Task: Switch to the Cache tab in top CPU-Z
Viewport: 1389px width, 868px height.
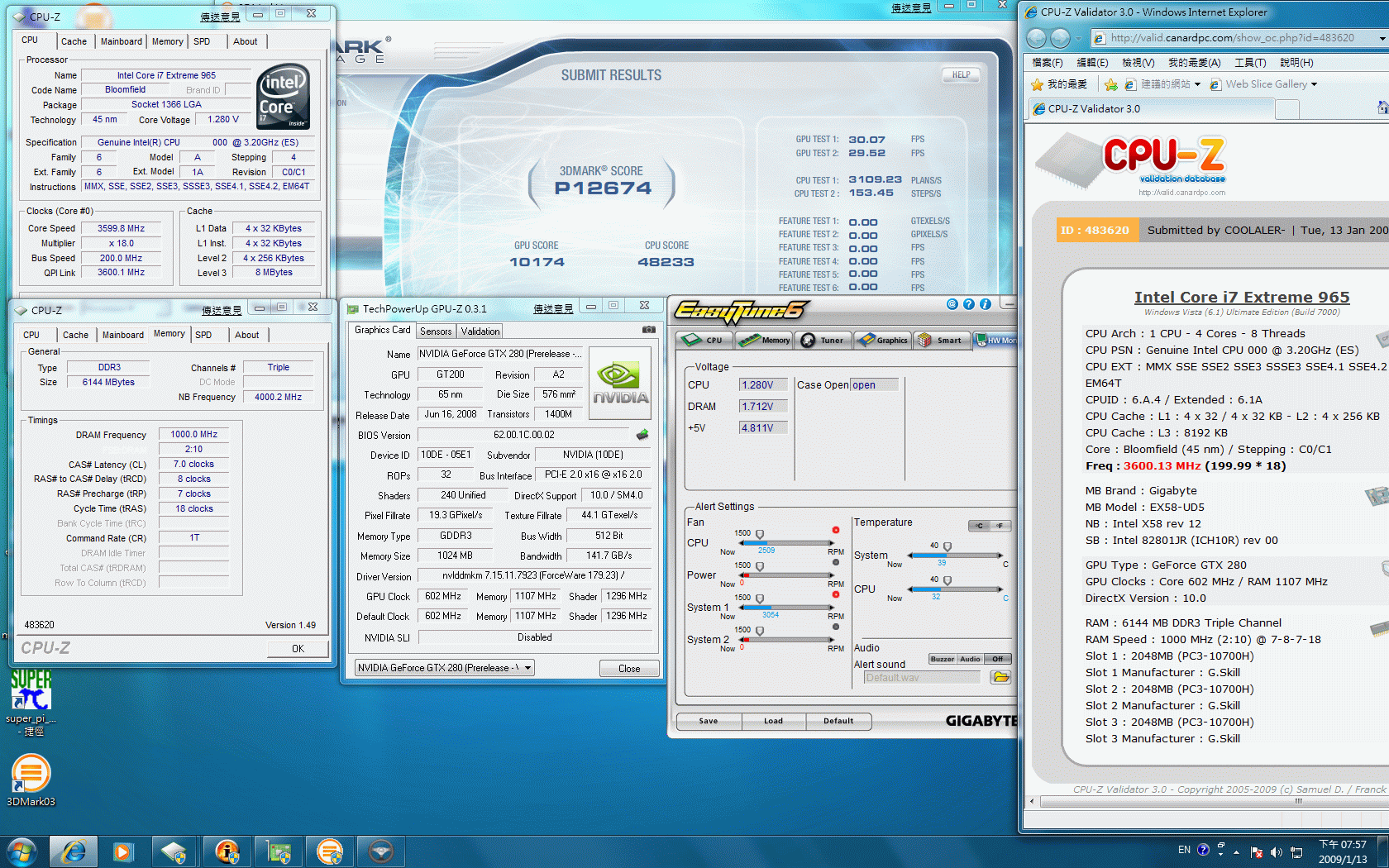Action: coord(74,41)
